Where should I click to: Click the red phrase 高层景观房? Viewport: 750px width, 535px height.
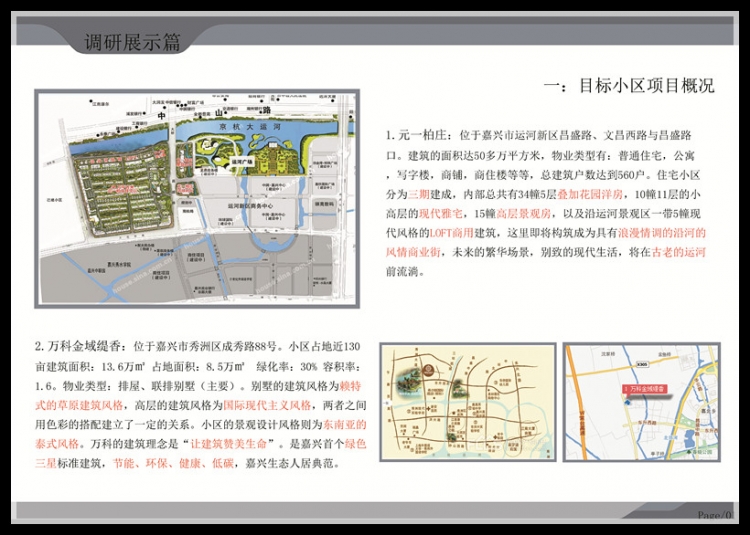(x=524, y=214)
